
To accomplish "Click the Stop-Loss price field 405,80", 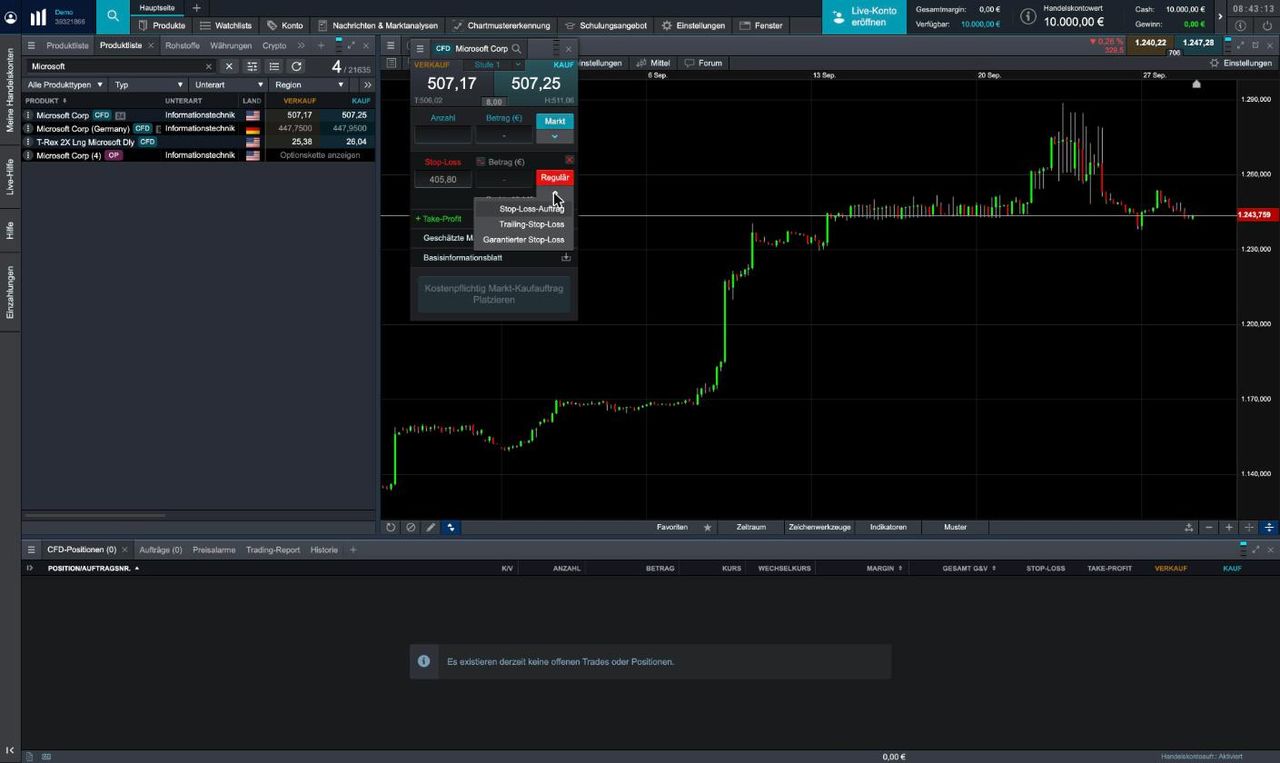I will [443, 179].
